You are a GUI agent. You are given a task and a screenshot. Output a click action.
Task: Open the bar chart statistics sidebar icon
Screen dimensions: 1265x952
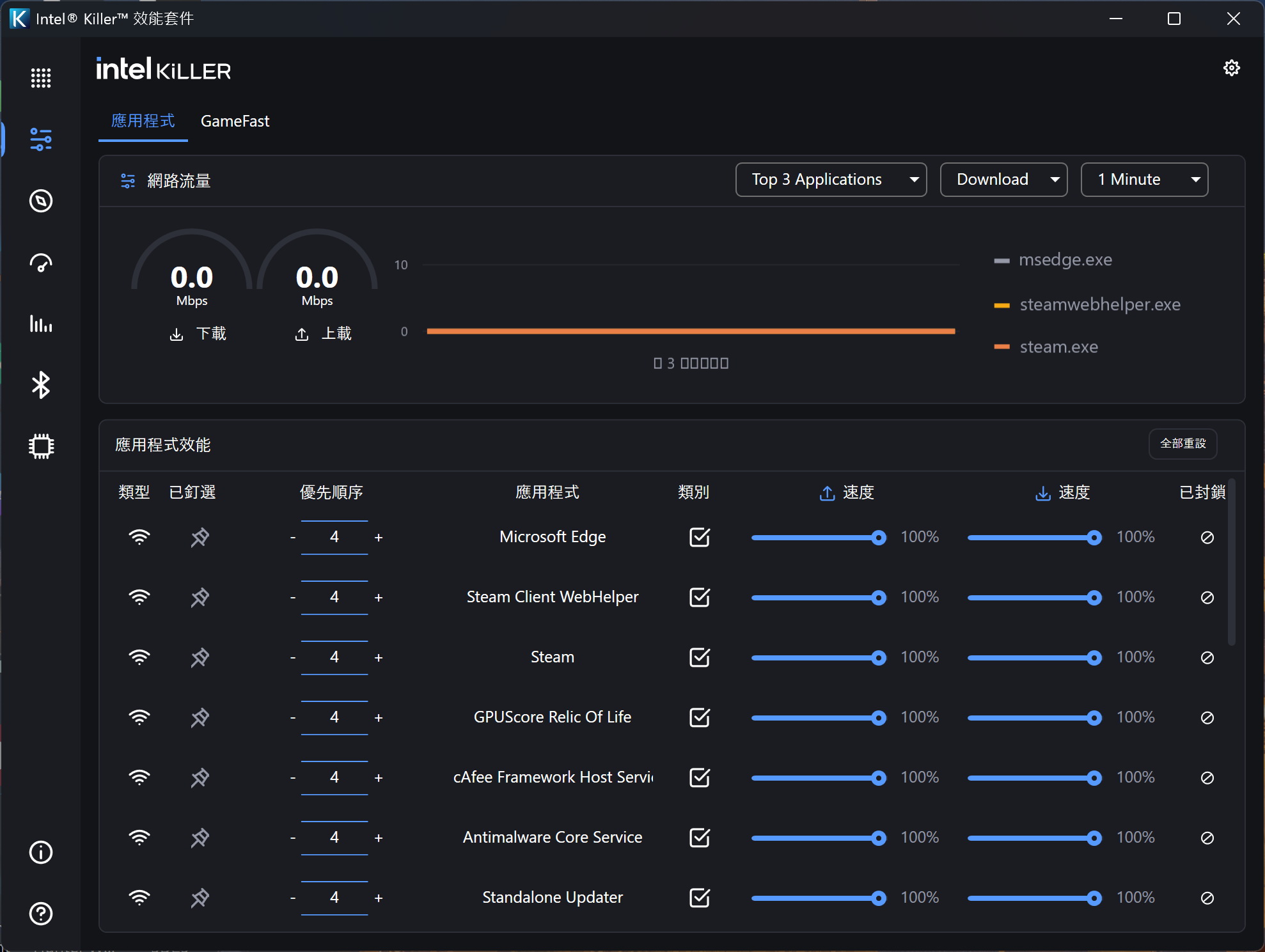click(x=41, y=324)
